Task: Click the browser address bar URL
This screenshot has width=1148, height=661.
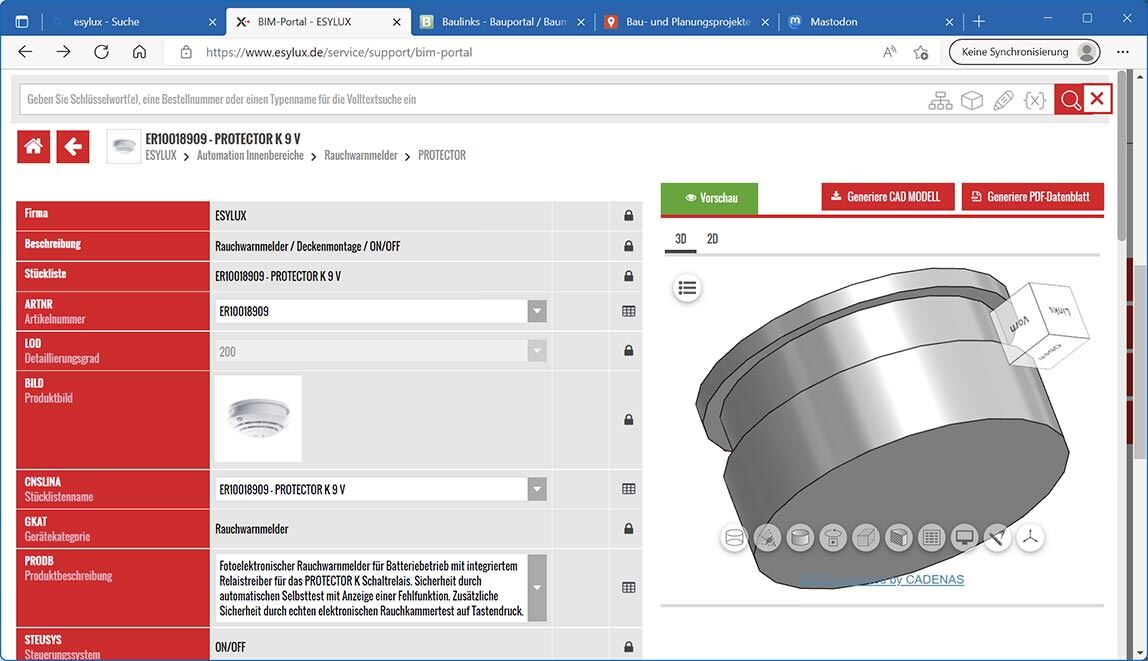Action: [339, 52]
